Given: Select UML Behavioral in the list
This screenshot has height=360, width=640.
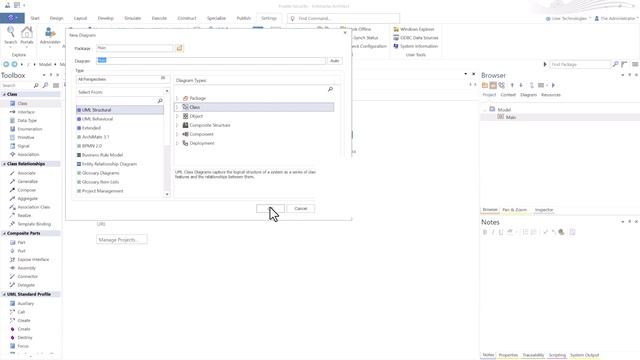Looking at the screenshot, I should 97,119.
